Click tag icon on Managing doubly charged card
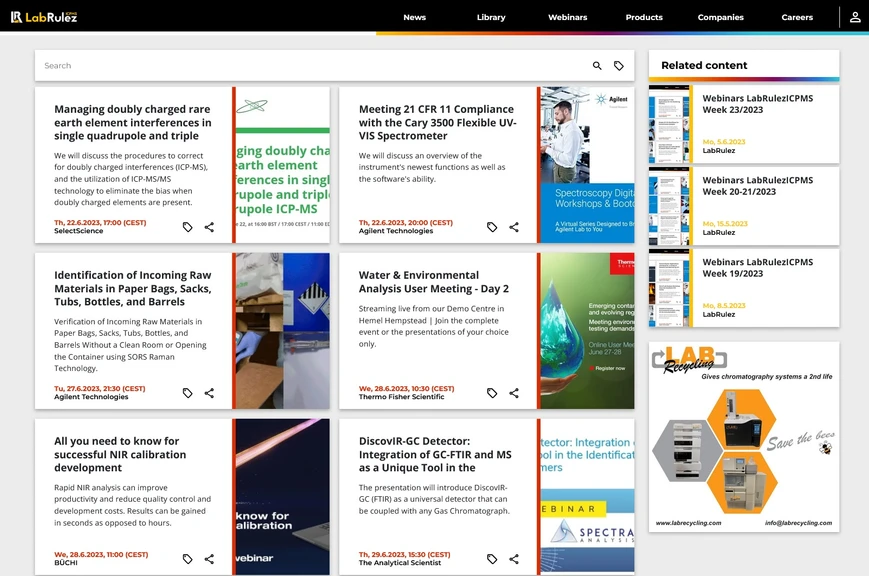Viewport: 869px width, 576px height. [x=187, y=227]
